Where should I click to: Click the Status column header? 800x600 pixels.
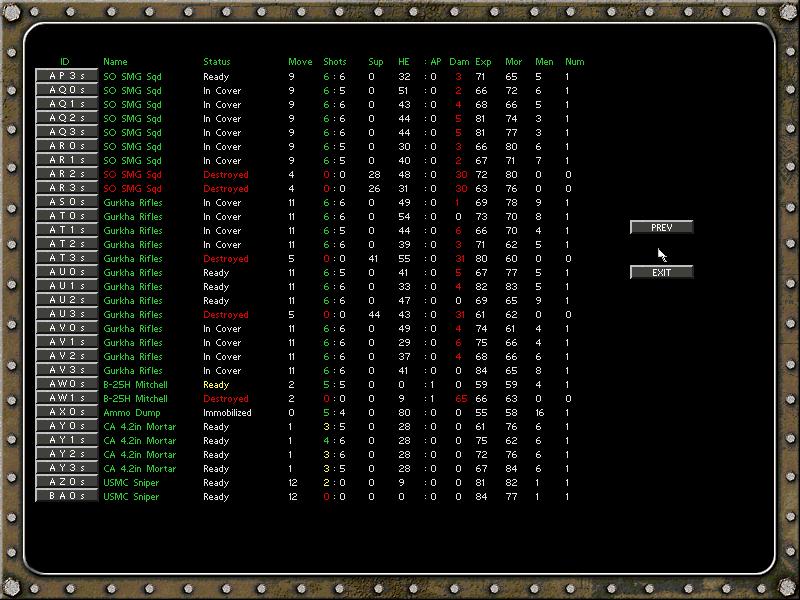[217, 62]
